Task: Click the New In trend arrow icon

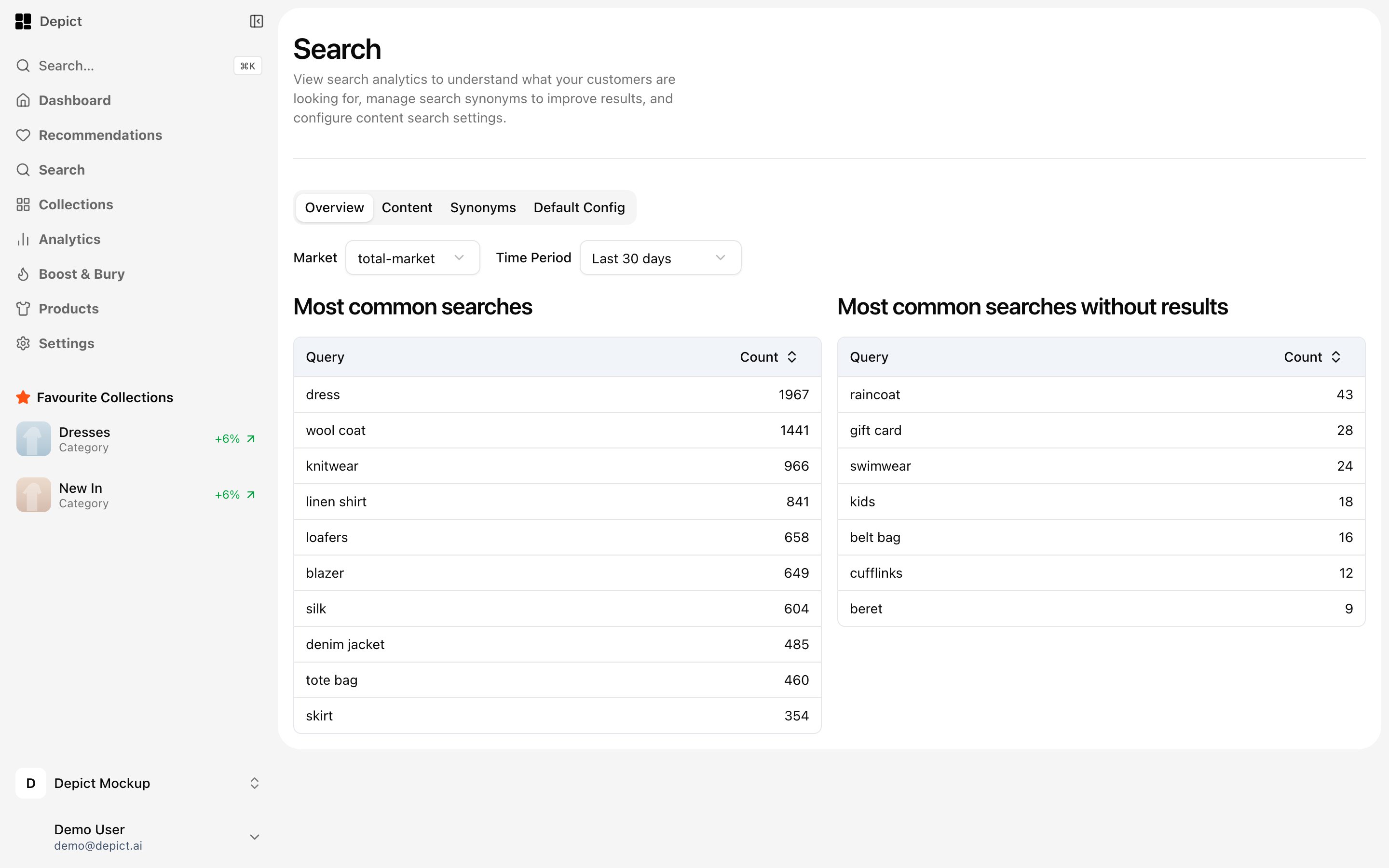Action: tap(251, 495)
